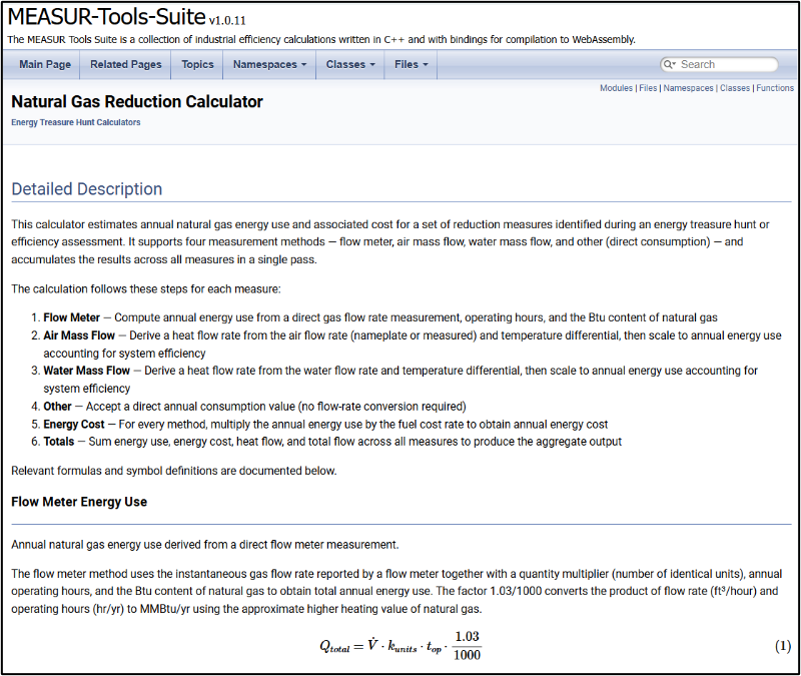Jump to the Modules section link
The height and width of the screenshot is (676, 801).
click(x=616, y=88)
